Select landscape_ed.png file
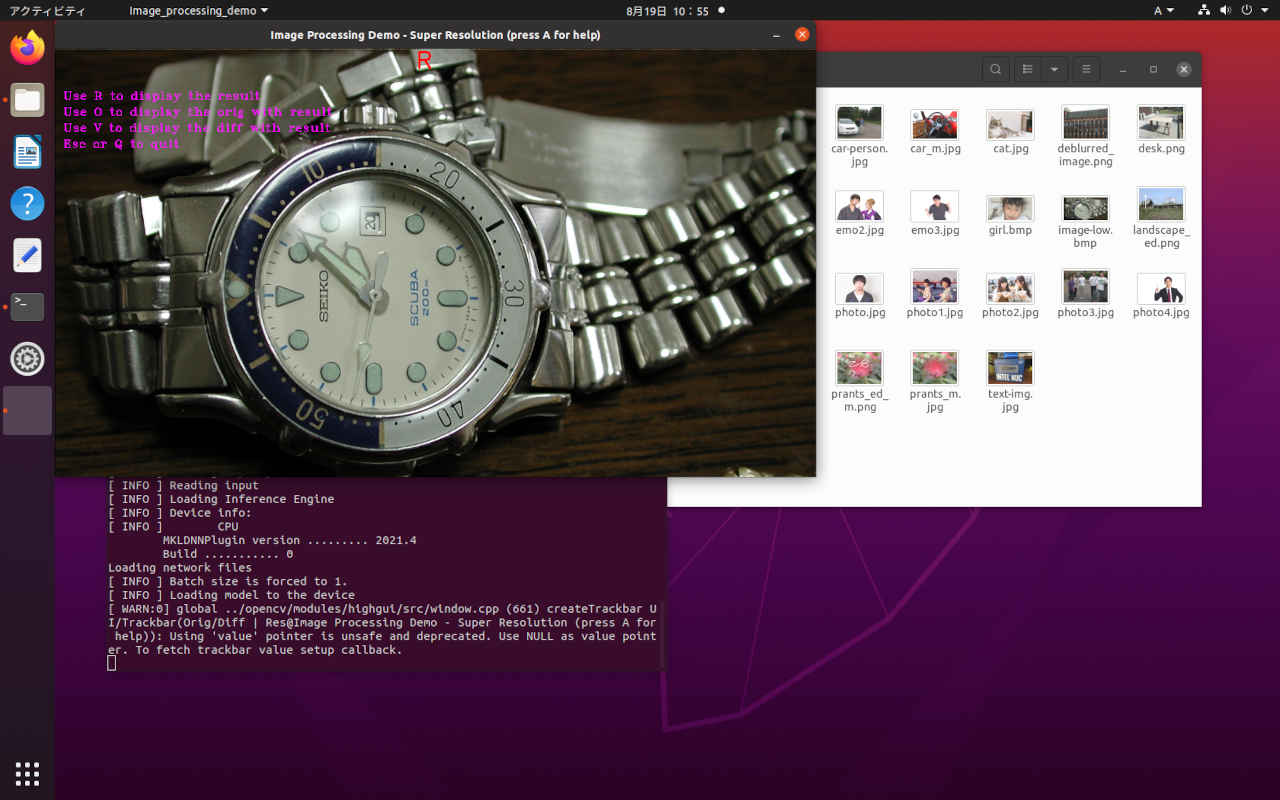The height and width of the screenshot is (800, 1280). 1161,219
